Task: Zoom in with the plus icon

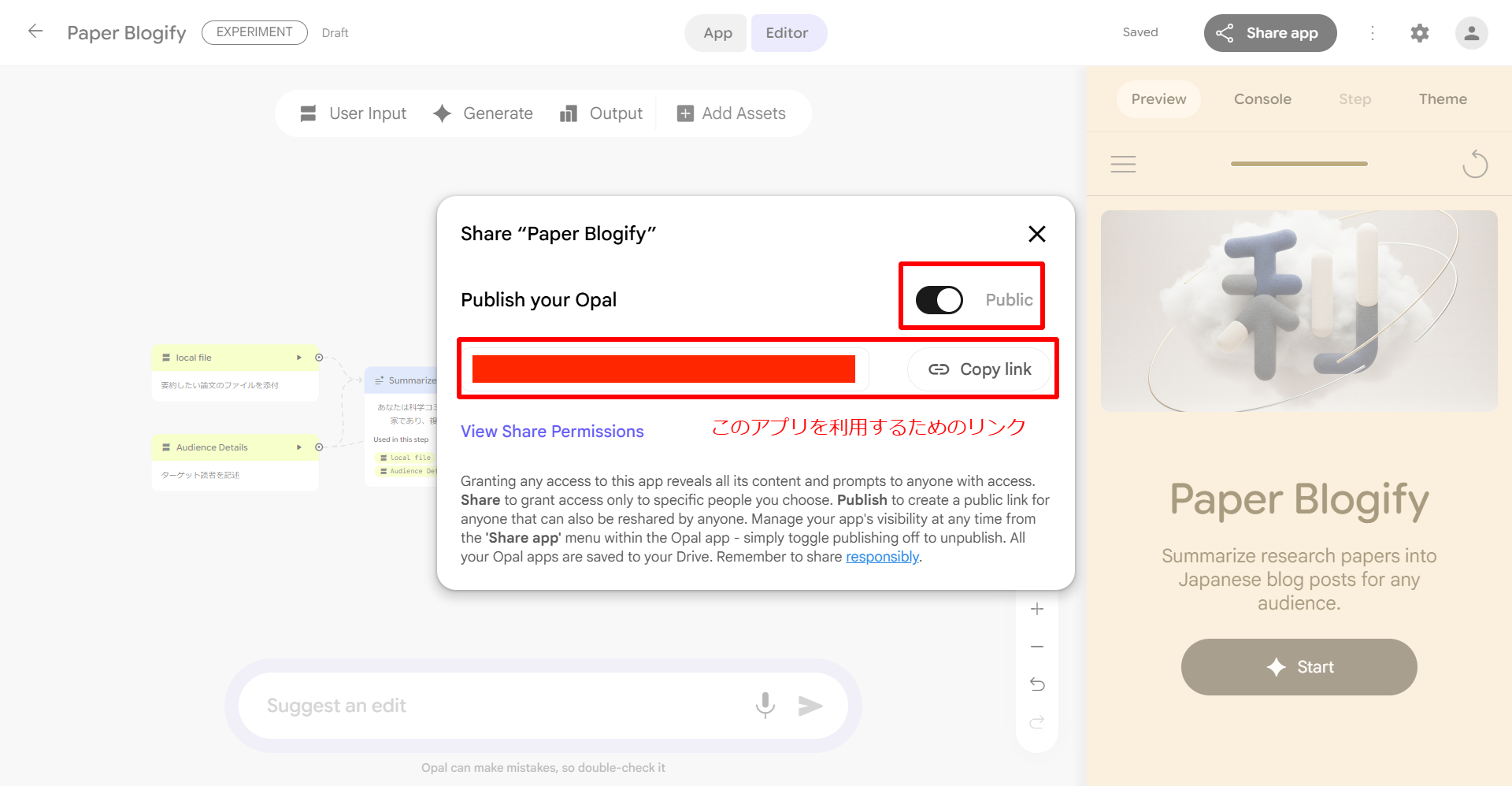Action: pyautogui.click(x=1037, y=609)
